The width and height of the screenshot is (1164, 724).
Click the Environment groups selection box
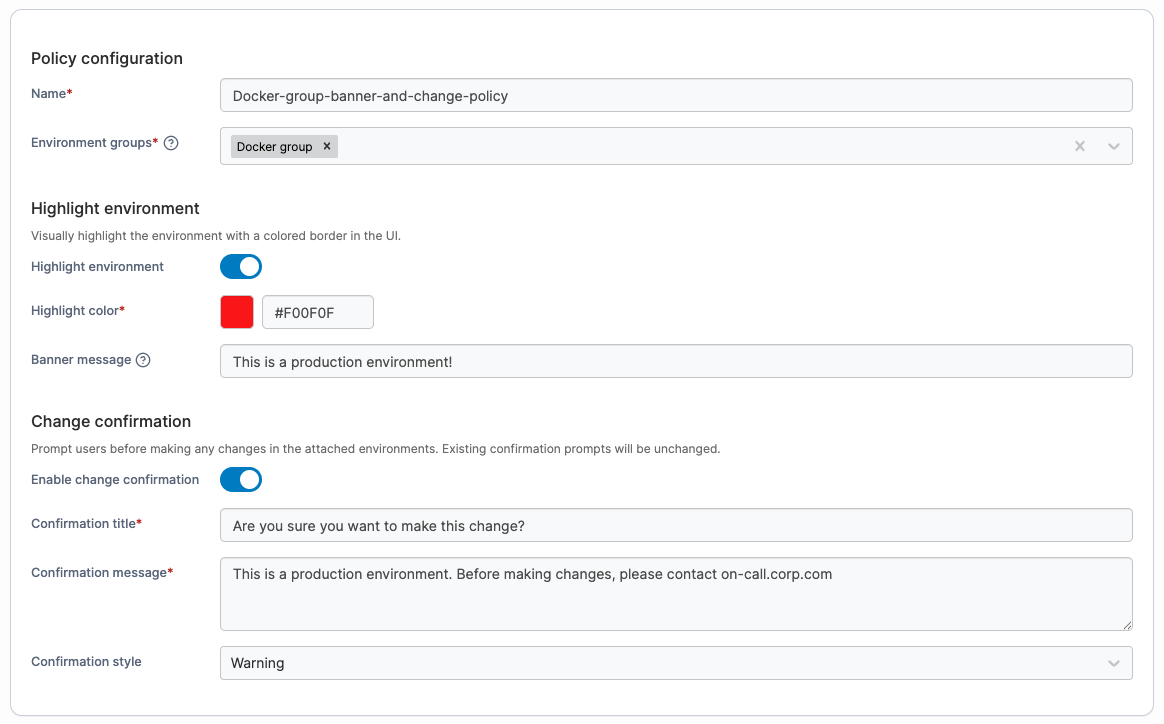click(x=676, y=146)
